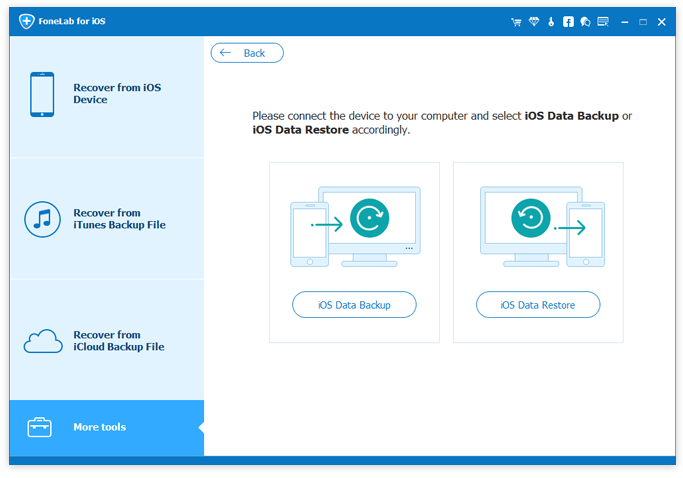Start iOS Data Restore

[538, 305]
